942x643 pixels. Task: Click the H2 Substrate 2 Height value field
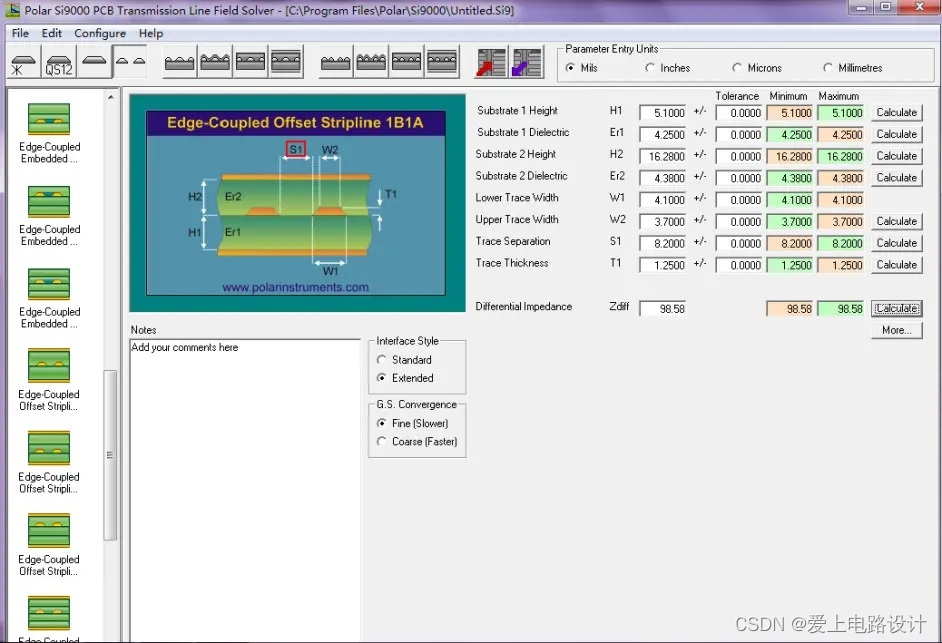(x=663, y=156)
